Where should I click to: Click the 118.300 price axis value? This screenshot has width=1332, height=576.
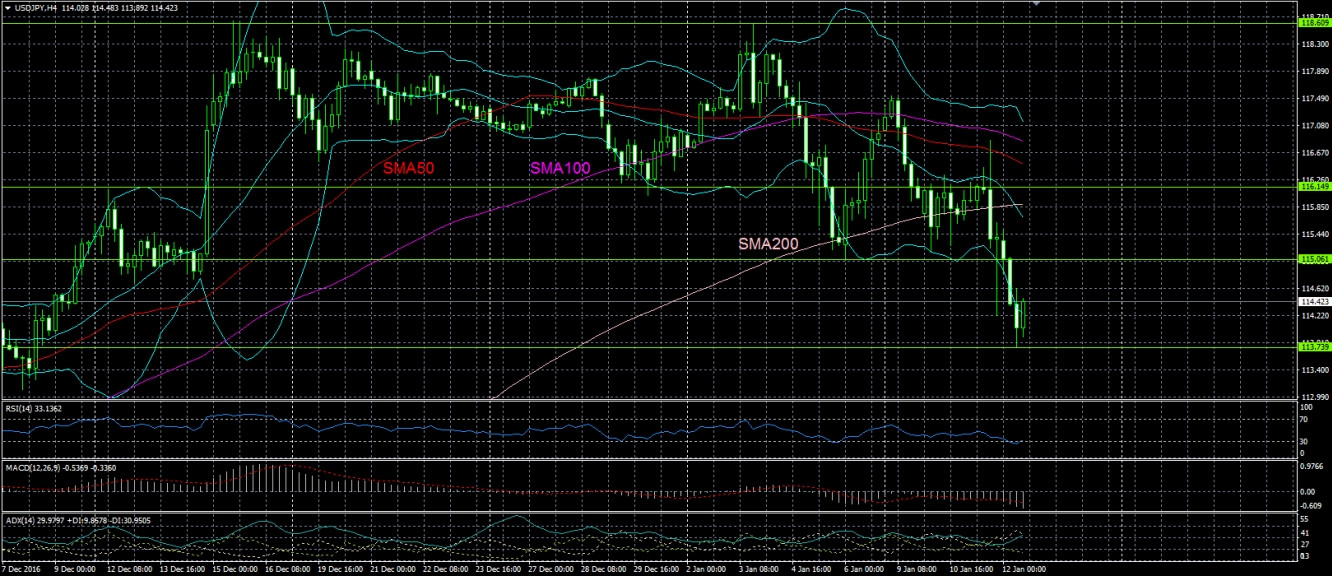pos(1314,45)
